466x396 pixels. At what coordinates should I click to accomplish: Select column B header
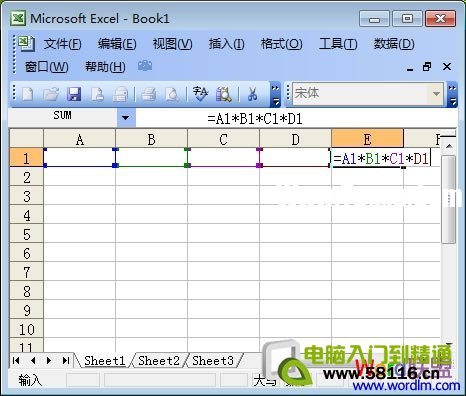152,139
